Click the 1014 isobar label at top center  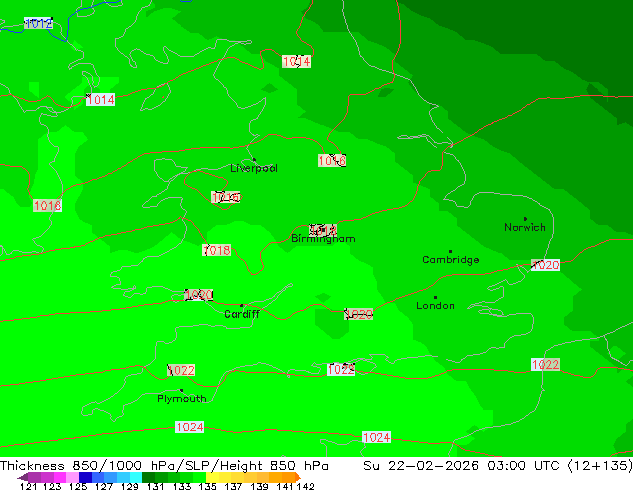pyautogui.click(x=296, y=61)
